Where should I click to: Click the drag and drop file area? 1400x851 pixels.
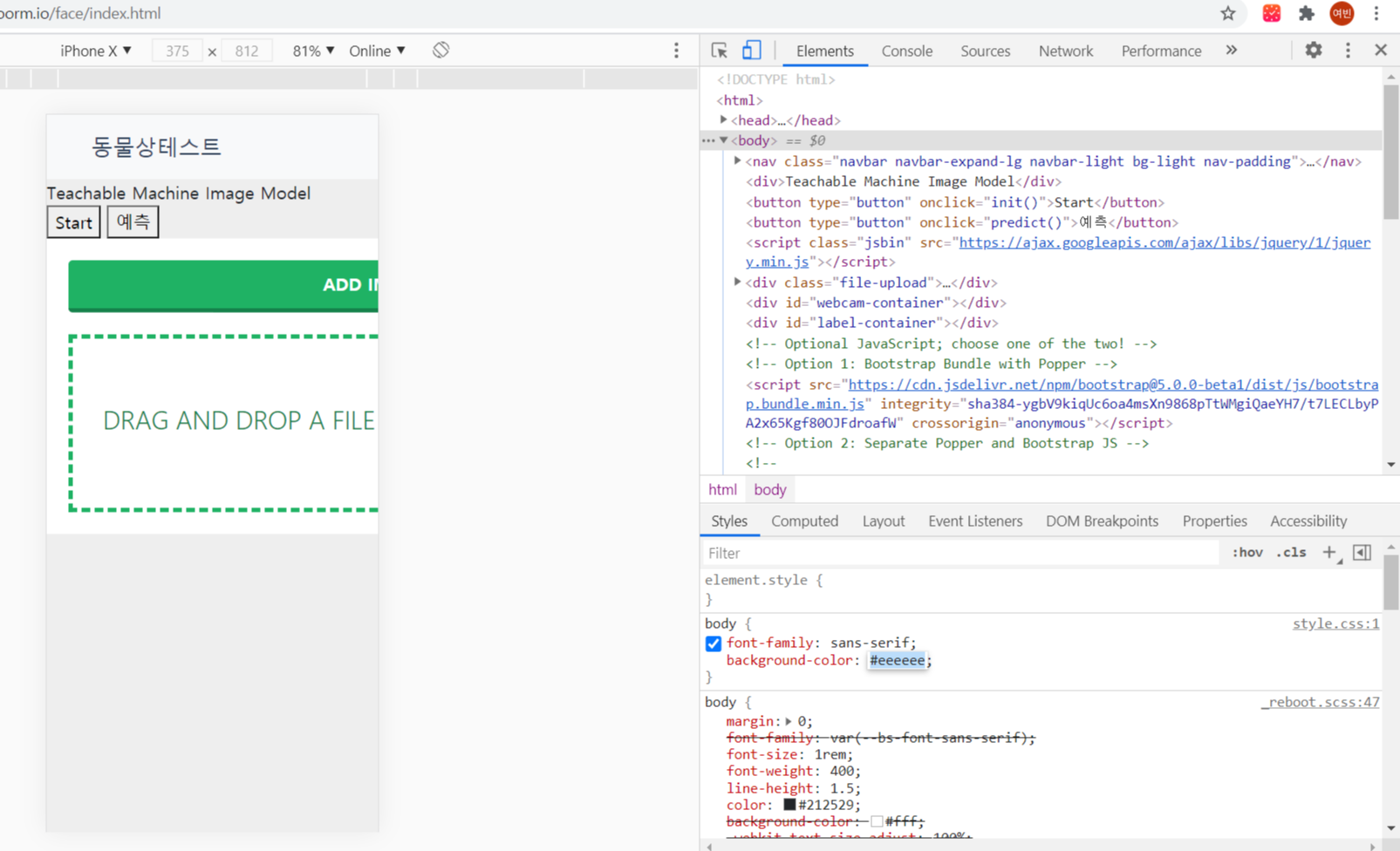(224, 423)
